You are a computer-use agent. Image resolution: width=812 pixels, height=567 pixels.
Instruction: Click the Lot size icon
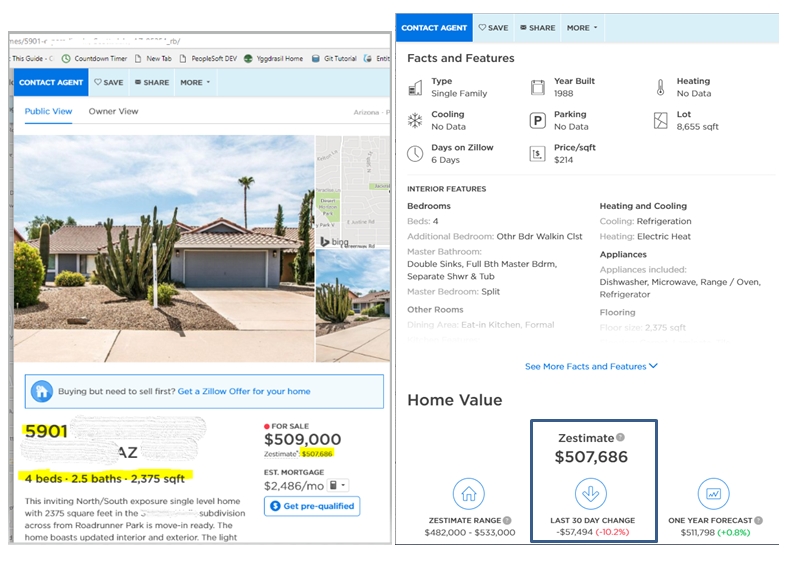click(660, 121)
